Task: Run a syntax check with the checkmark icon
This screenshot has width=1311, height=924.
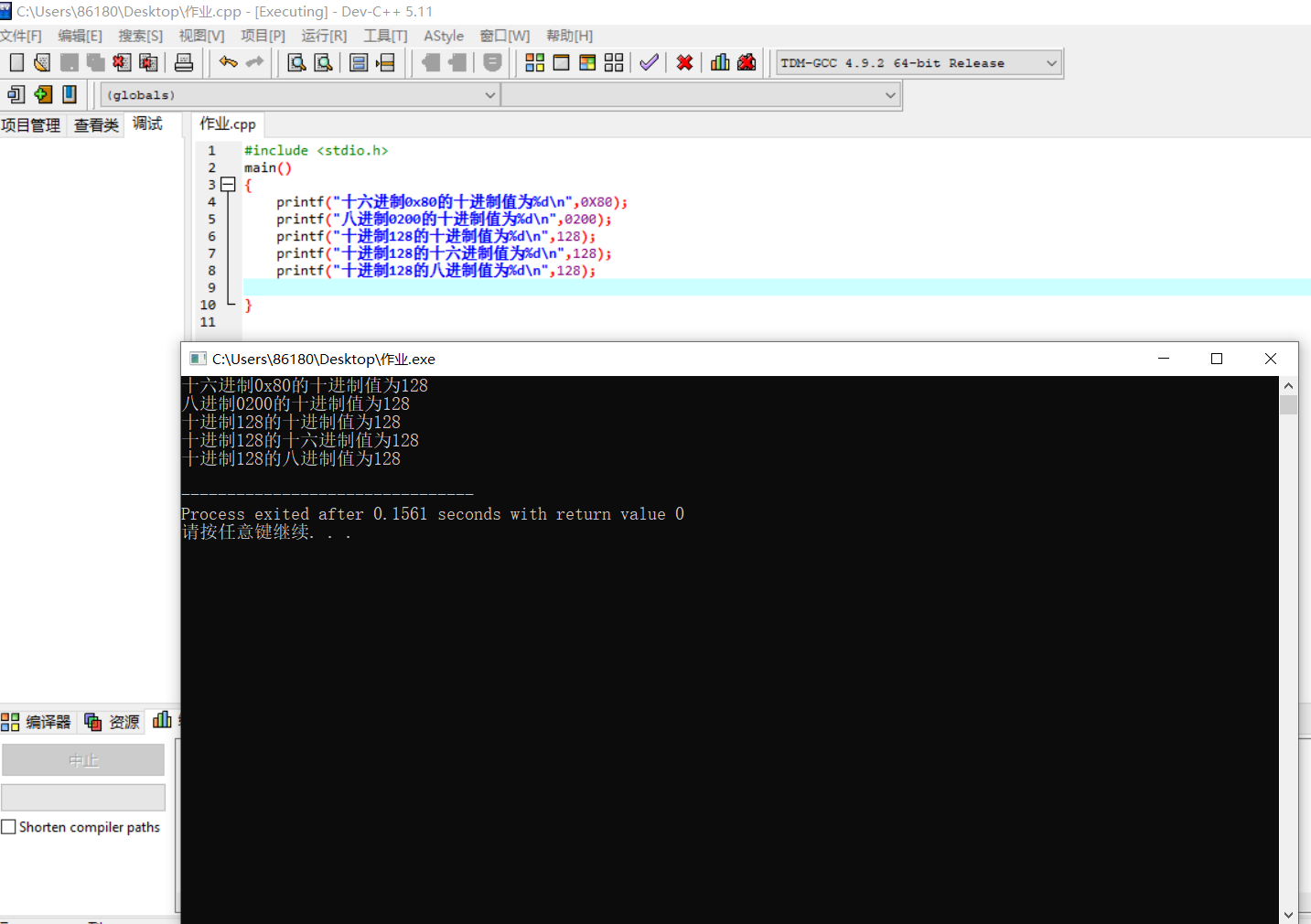Action: coord(649,62)
